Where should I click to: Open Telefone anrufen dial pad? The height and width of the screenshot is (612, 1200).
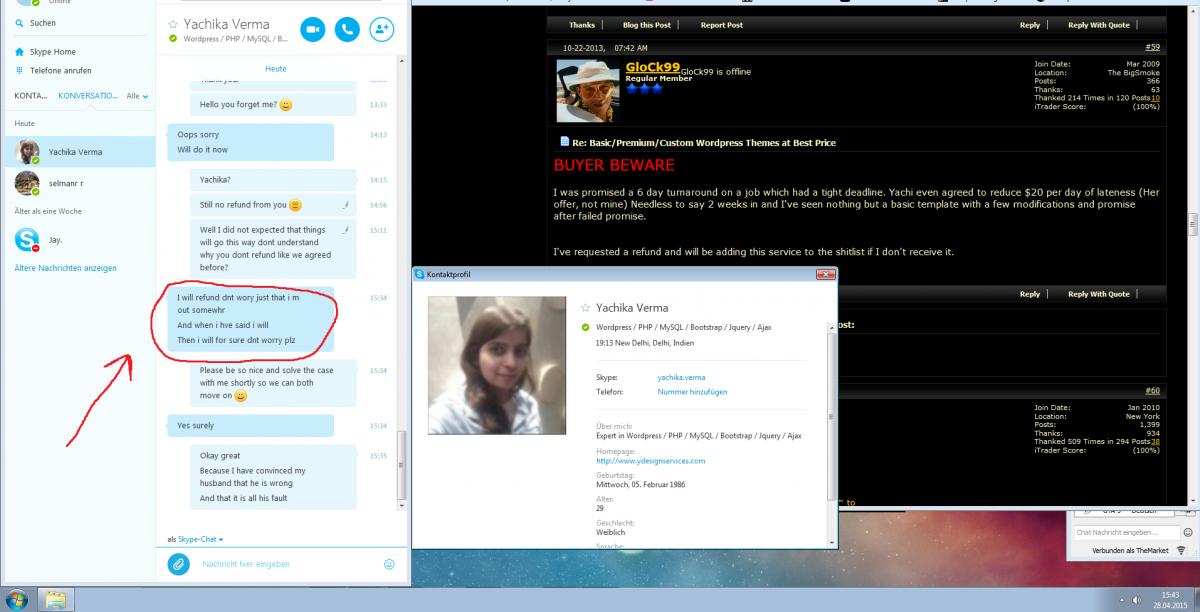[53, 70]
